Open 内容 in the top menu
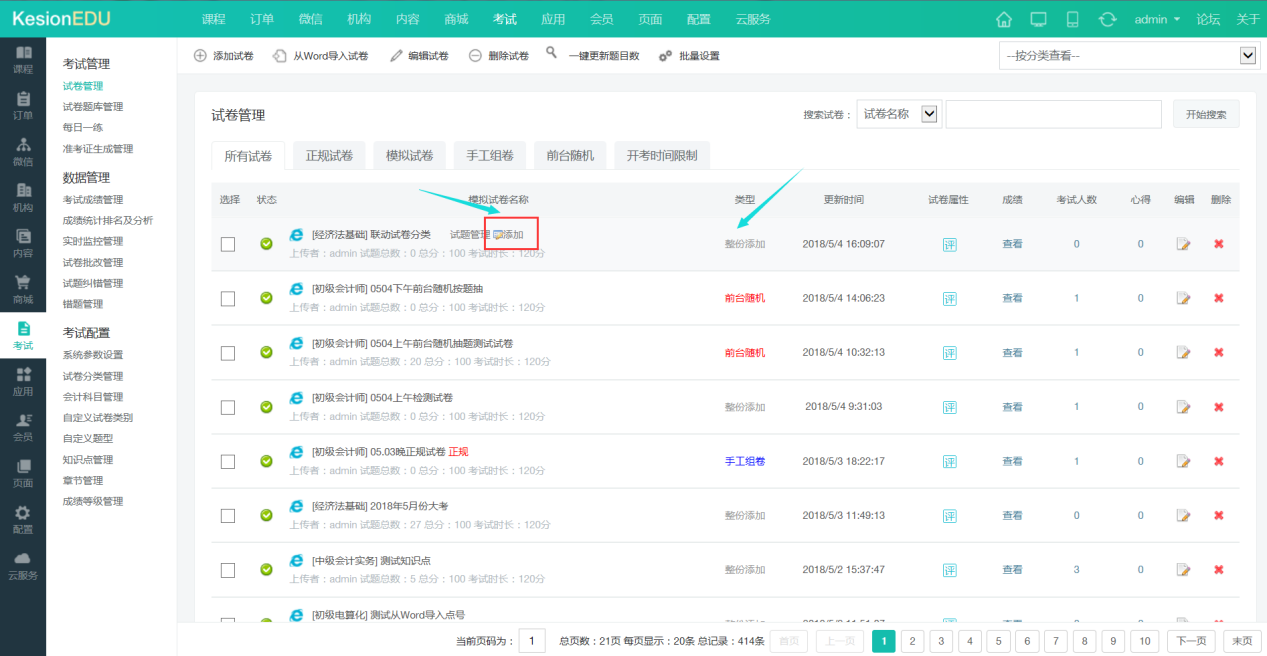Screen dimensions: 1267x656 click(407, 19)
